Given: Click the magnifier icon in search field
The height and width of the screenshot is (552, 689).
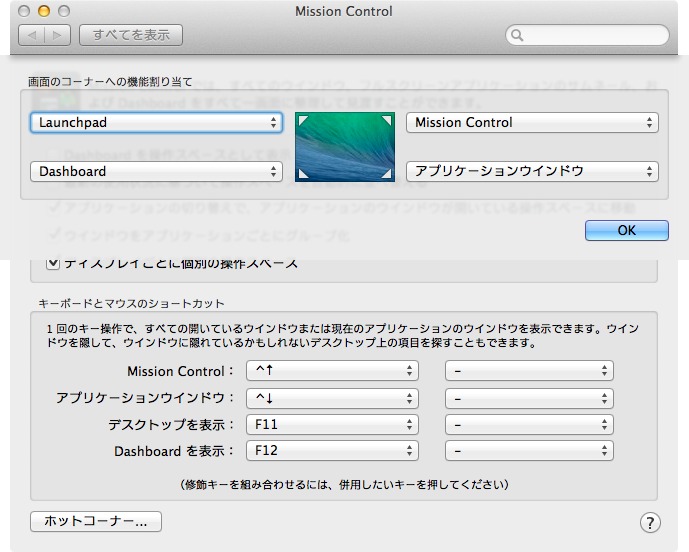Looking at the screenshot, I should click(x=517, y=35).
